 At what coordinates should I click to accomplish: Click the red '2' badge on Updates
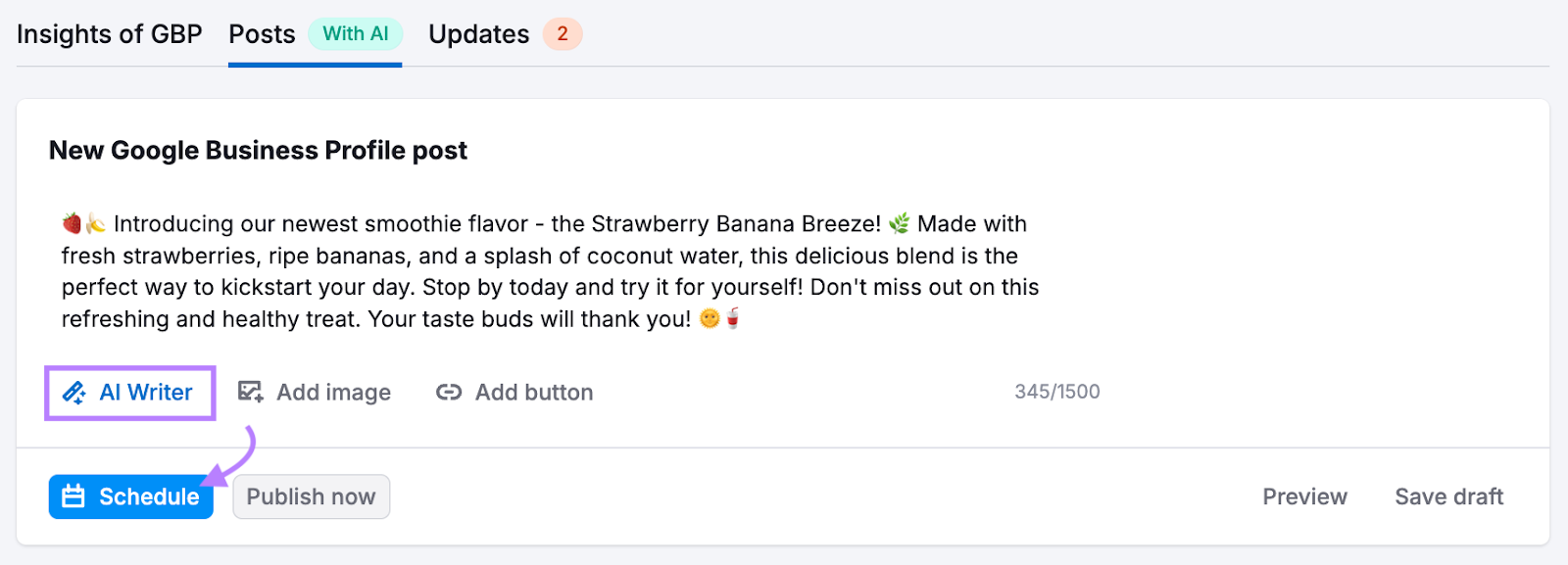563,34
